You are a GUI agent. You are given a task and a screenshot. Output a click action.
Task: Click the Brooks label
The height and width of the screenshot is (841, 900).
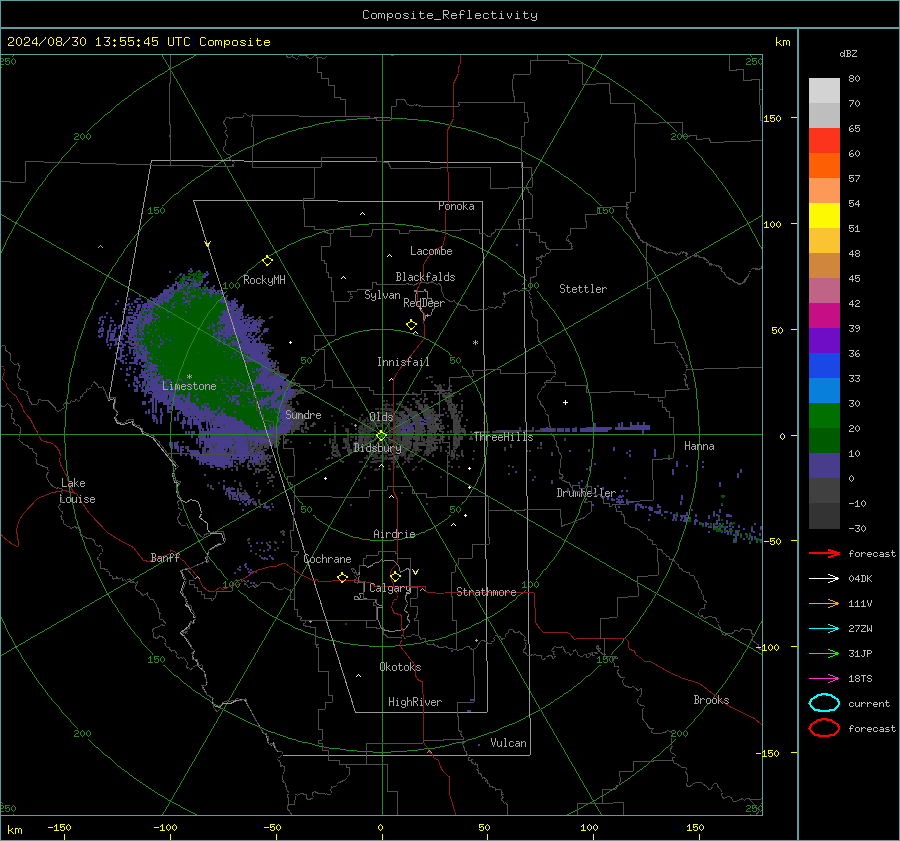click(x=711, y=700)
